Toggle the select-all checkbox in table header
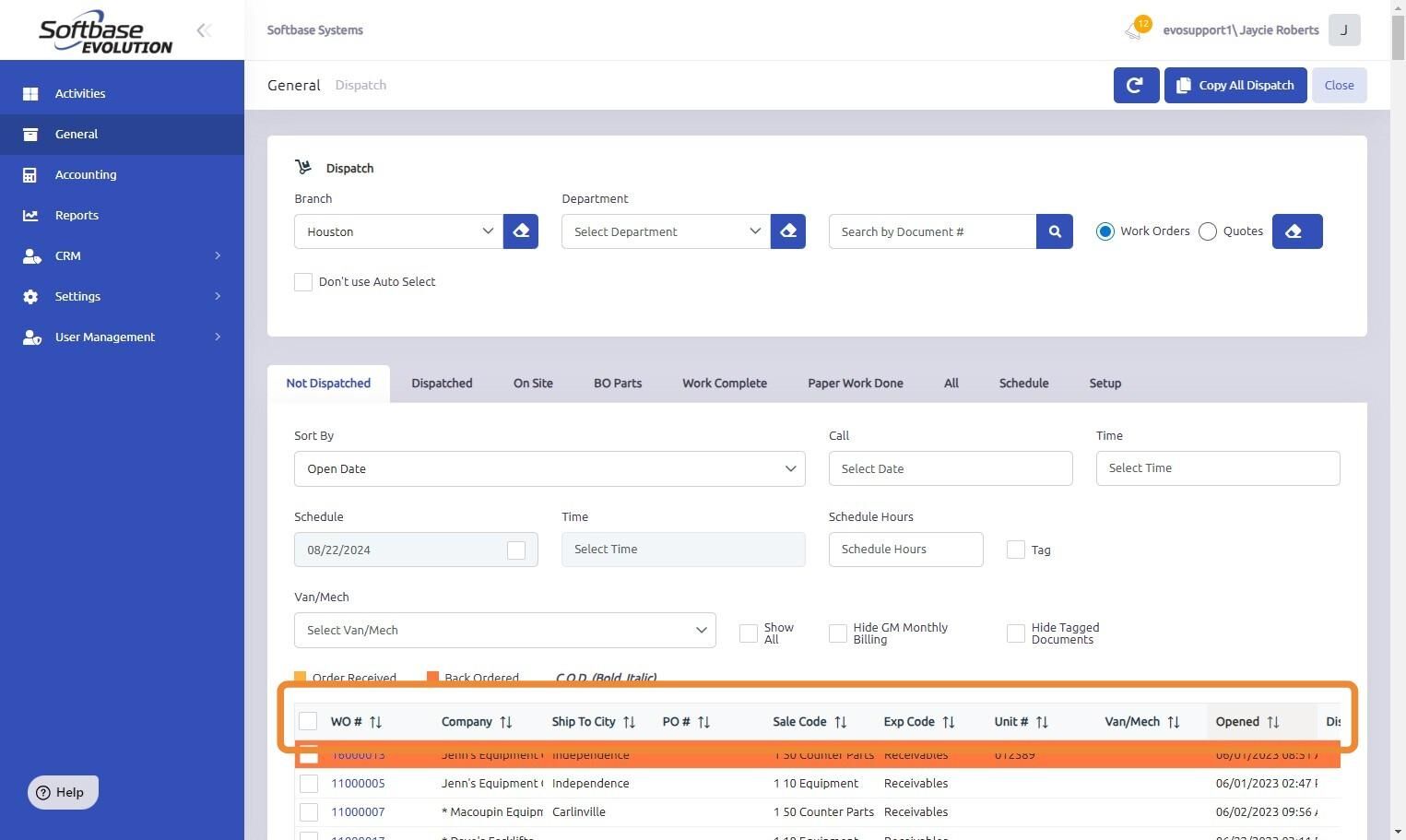1406x840 pixels. point(308,721)
